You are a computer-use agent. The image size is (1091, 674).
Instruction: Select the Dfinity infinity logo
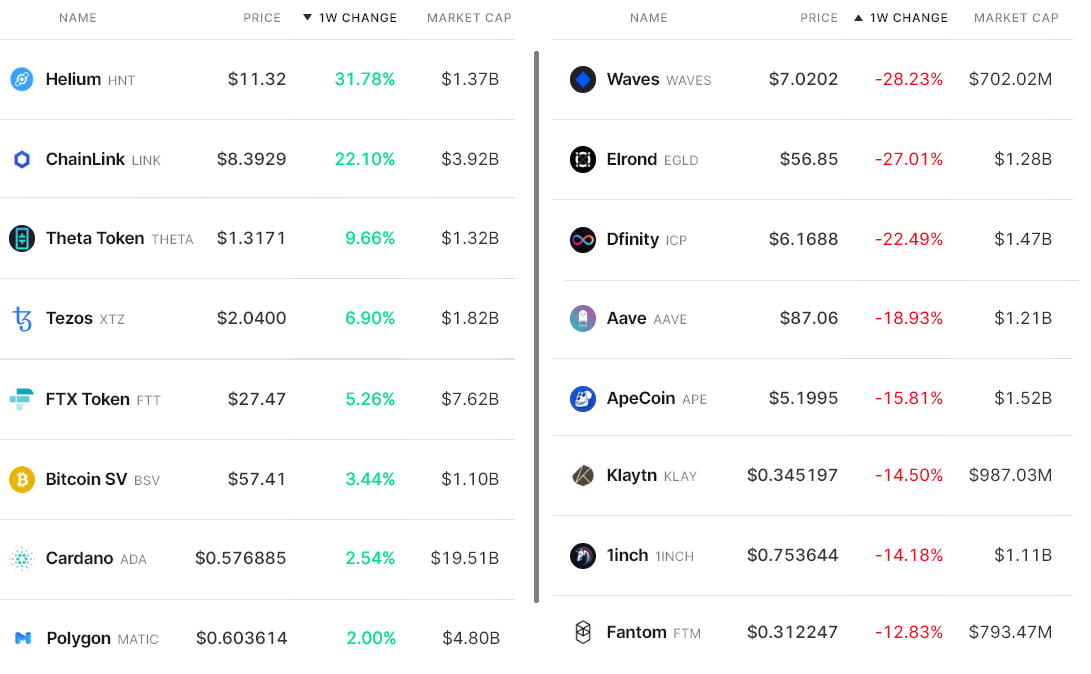point(583,240)
